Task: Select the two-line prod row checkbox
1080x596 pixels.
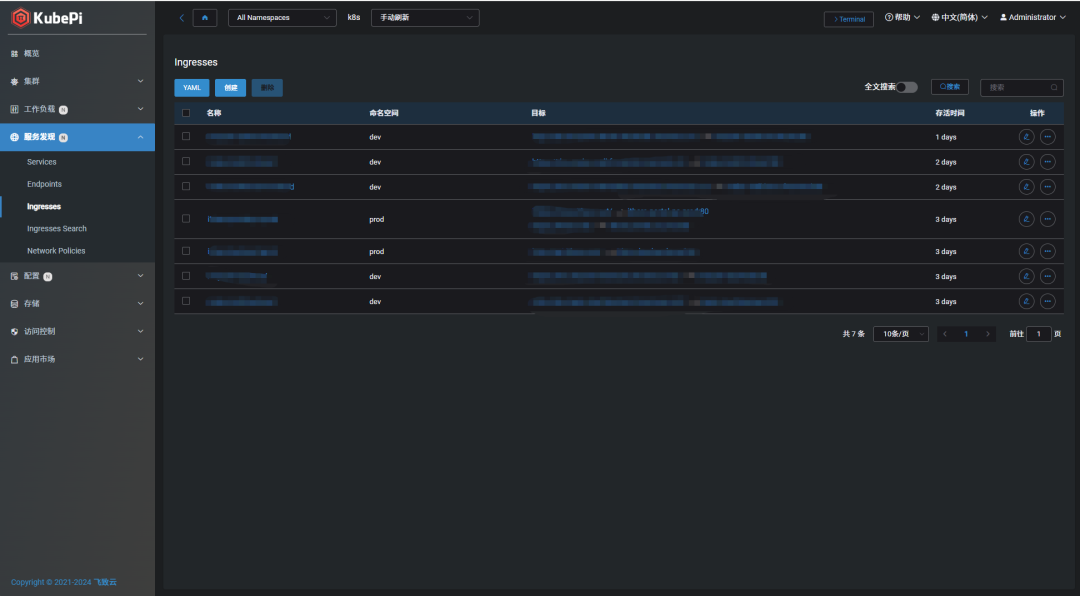Action: tap(186, 218)
